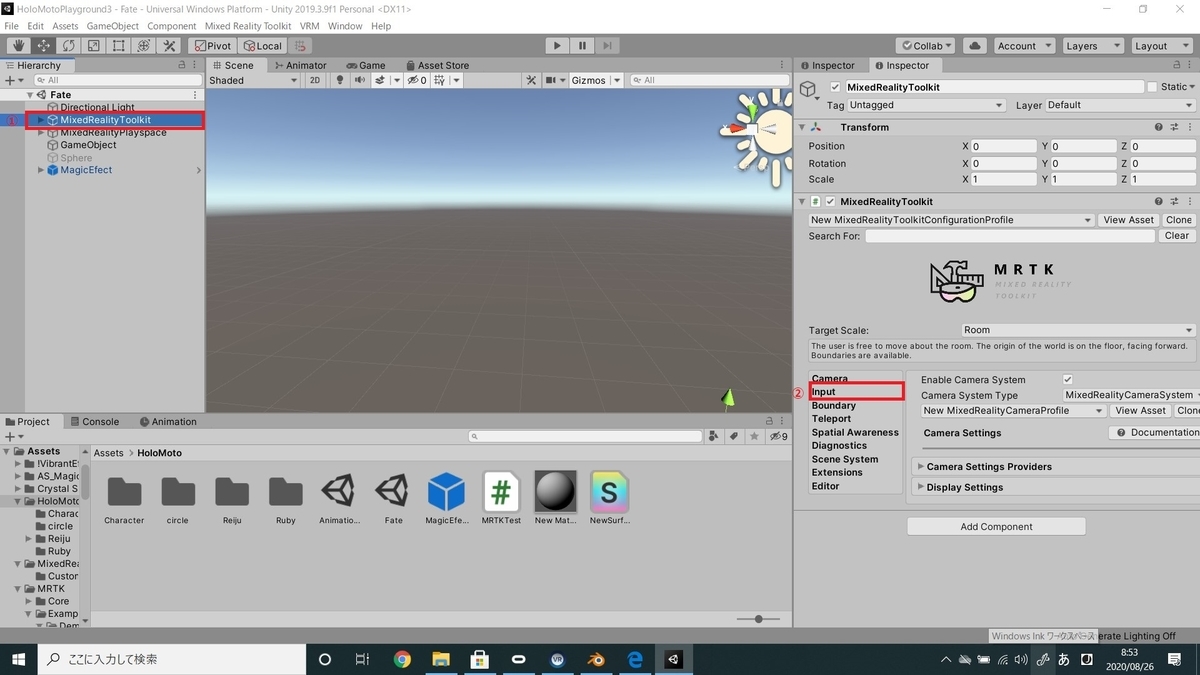Select the Move tool

43,46
